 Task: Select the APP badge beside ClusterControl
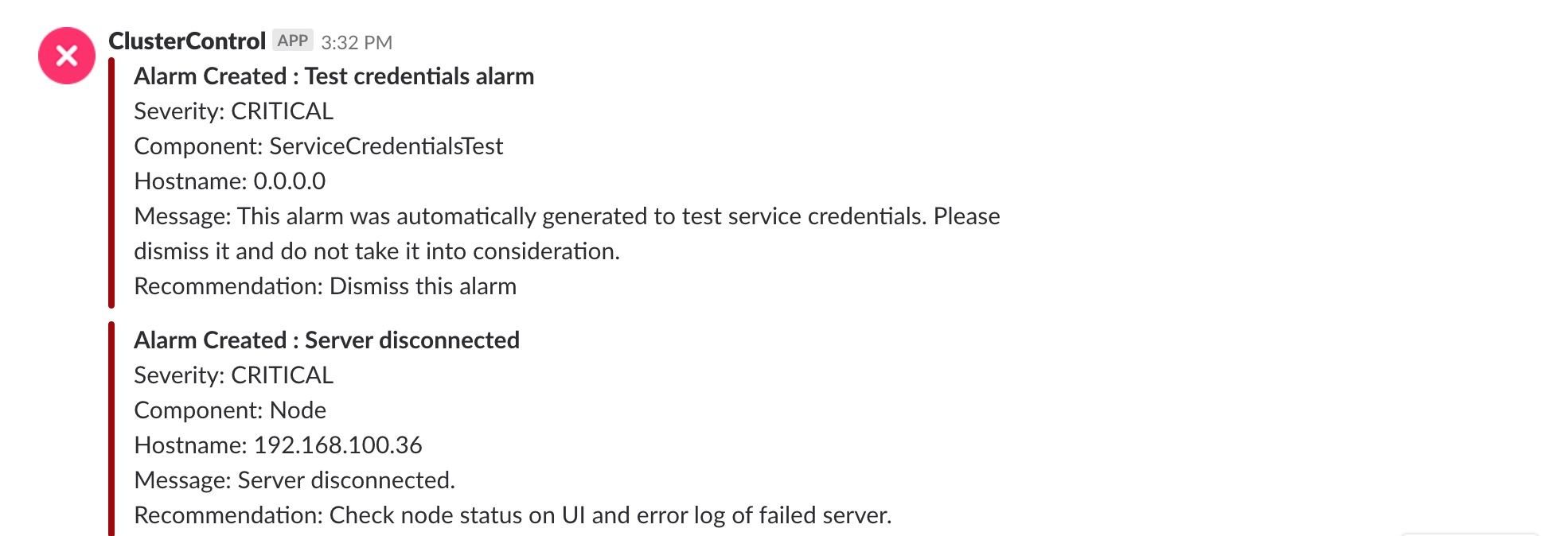293,41
